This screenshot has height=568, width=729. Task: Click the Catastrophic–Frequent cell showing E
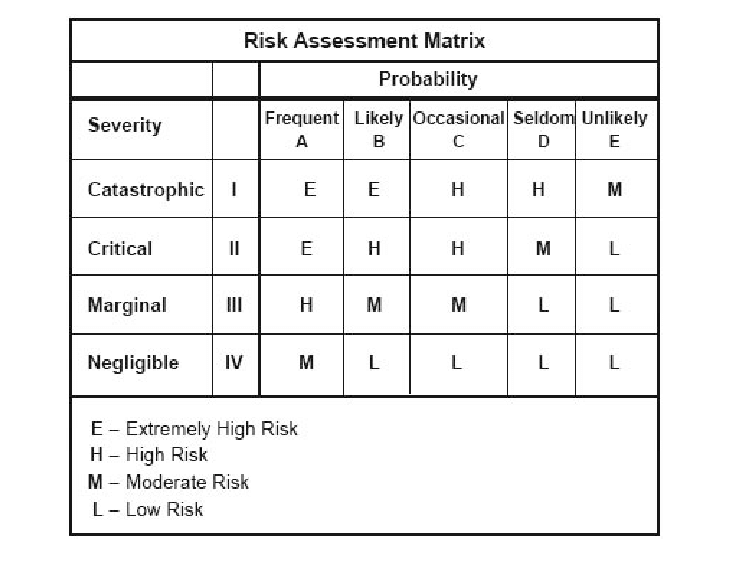pyautogui.click(x=309, y=190)
